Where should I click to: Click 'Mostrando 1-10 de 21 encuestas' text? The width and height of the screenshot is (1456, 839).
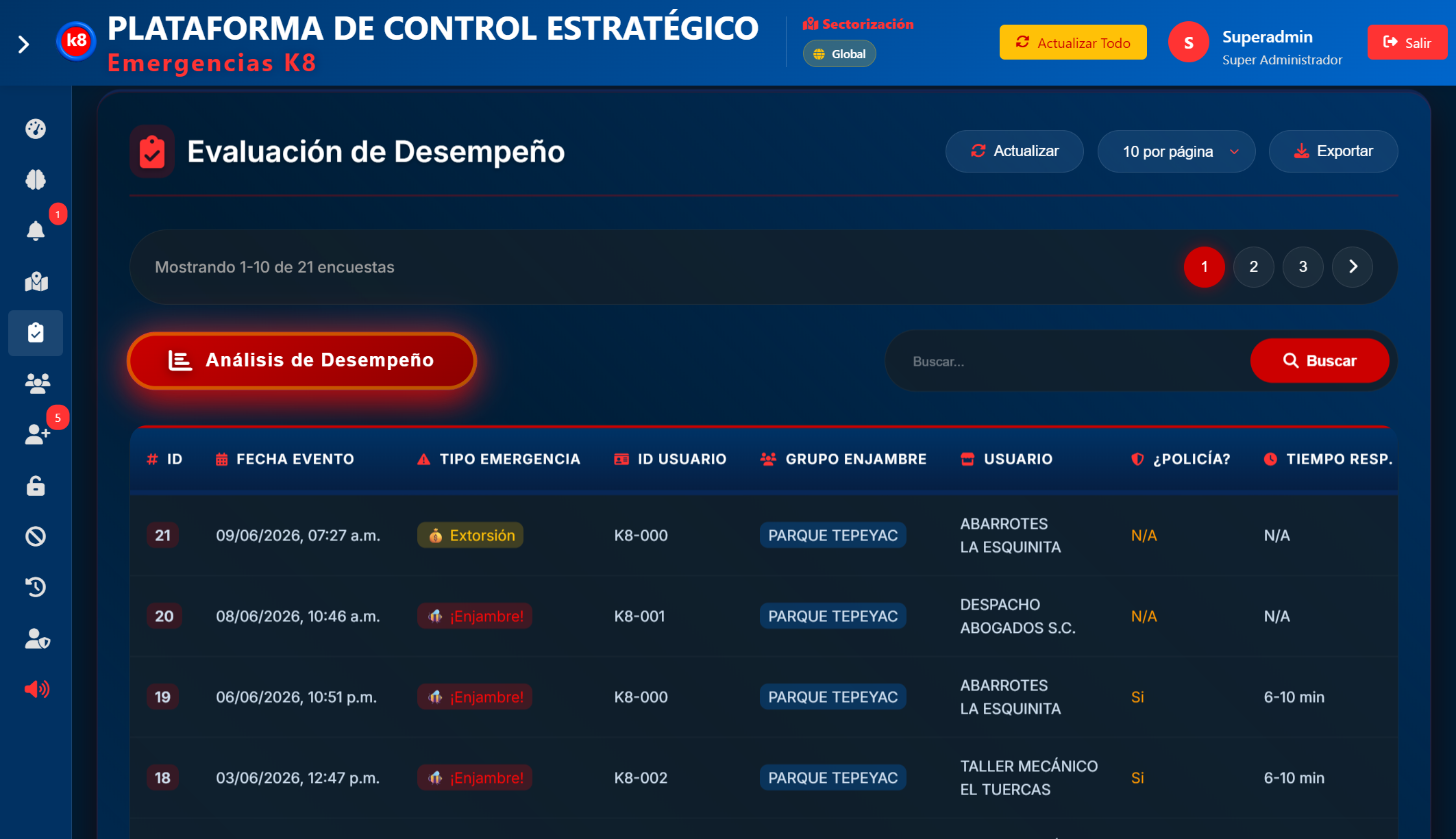275,267
